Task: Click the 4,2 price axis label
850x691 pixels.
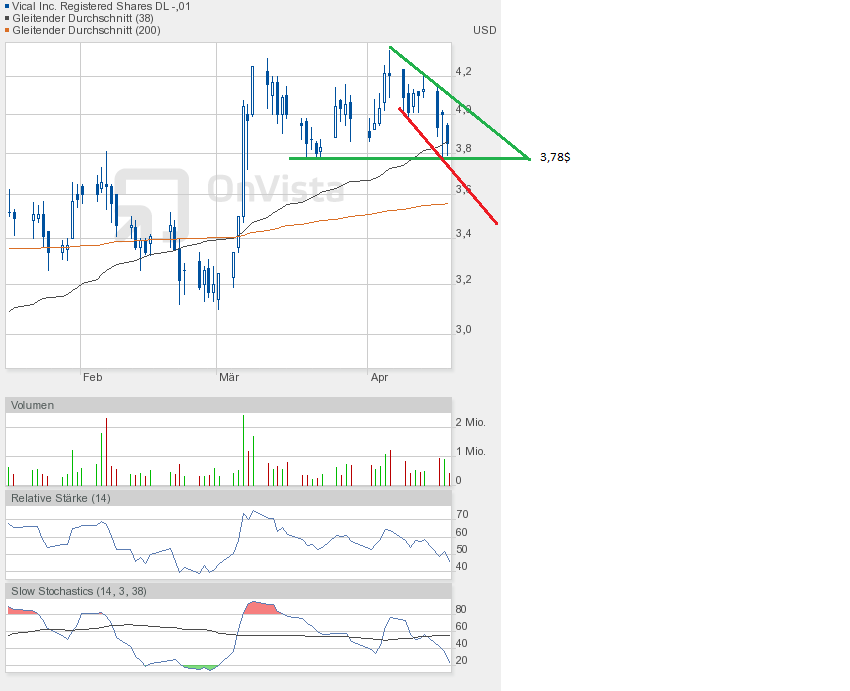Action: click(463, 72)
